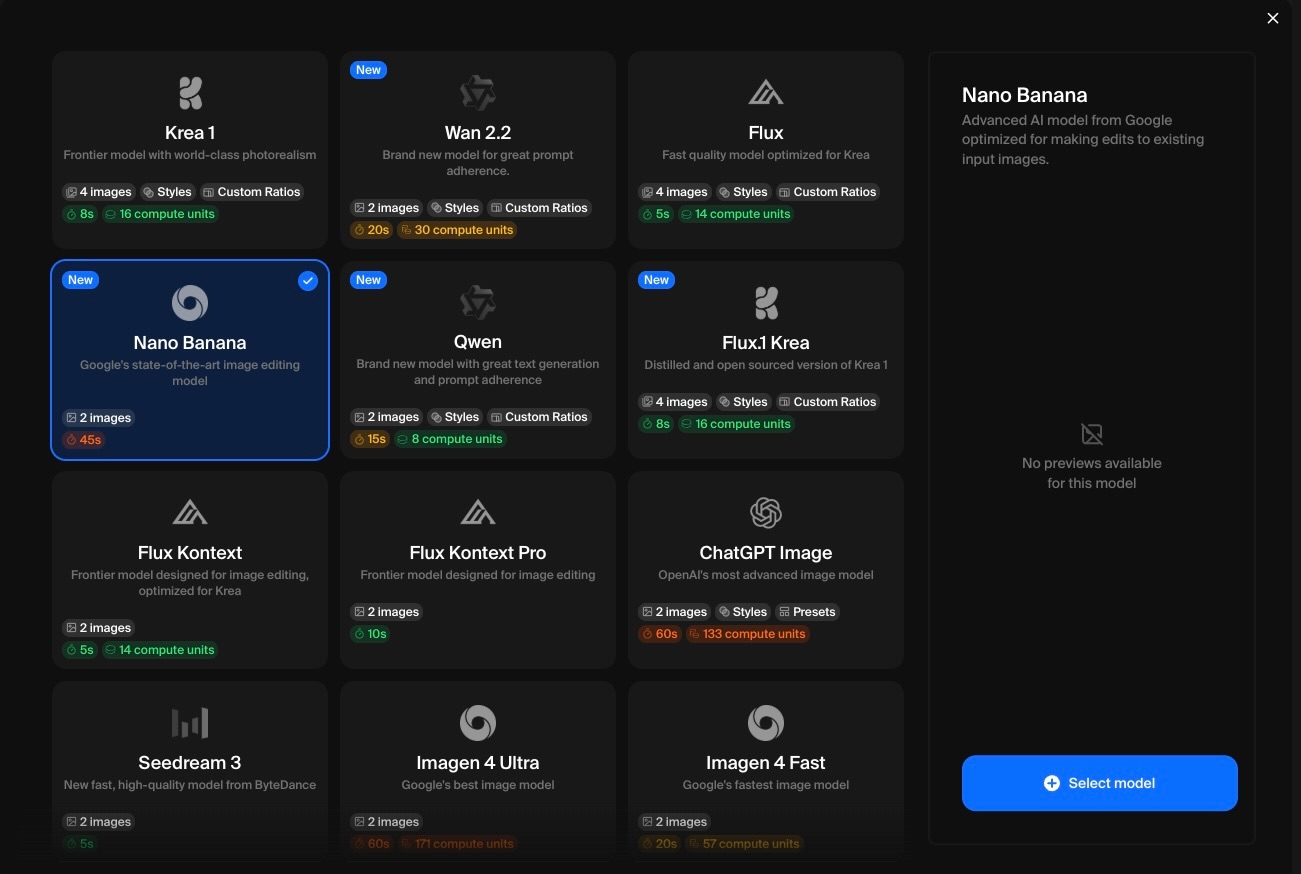Click Qwen's 8 compute units tag
This screenshot has width=1301, height=874.
[x=450, y=439]
